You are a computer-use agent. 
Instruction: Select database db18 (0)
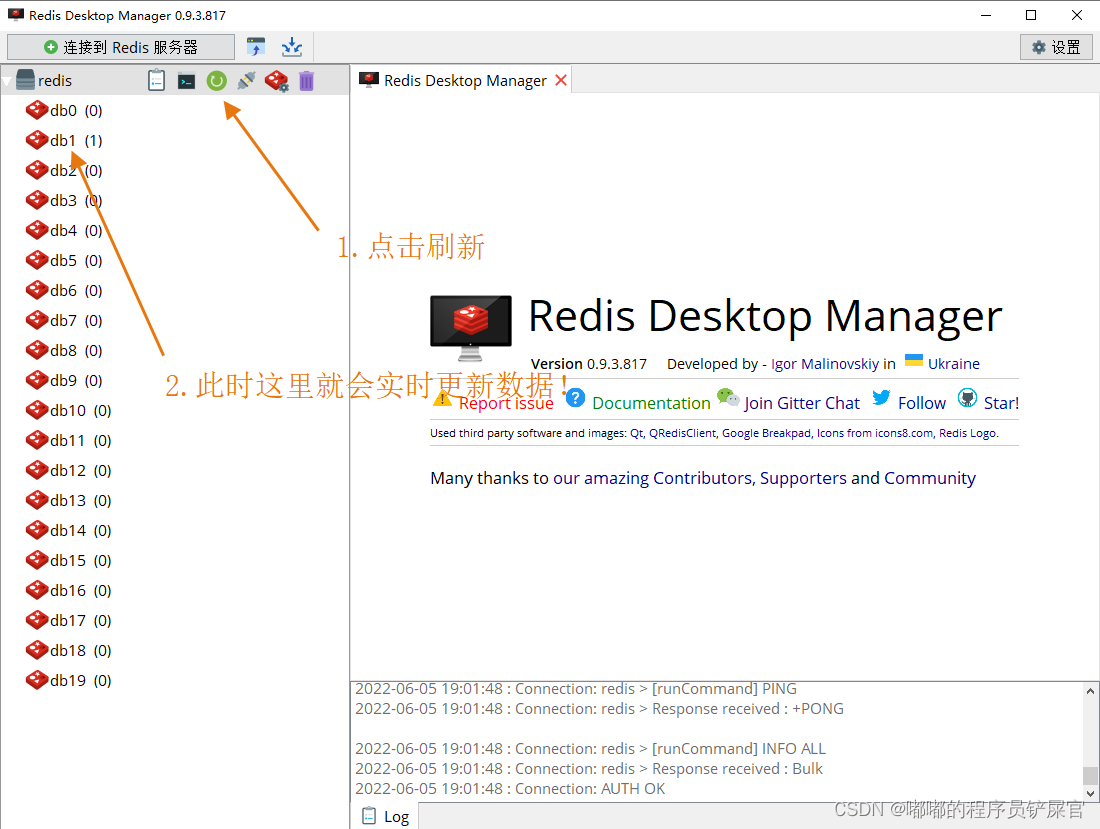click(x=68, y=651)
